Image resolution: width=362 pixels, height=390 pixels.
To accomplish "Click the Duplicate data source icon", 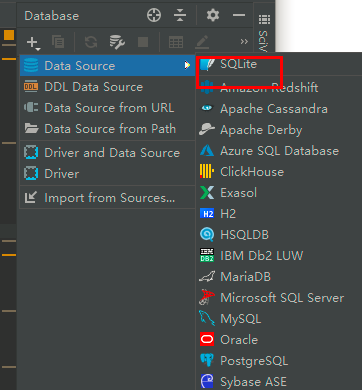I will (58, 42).
